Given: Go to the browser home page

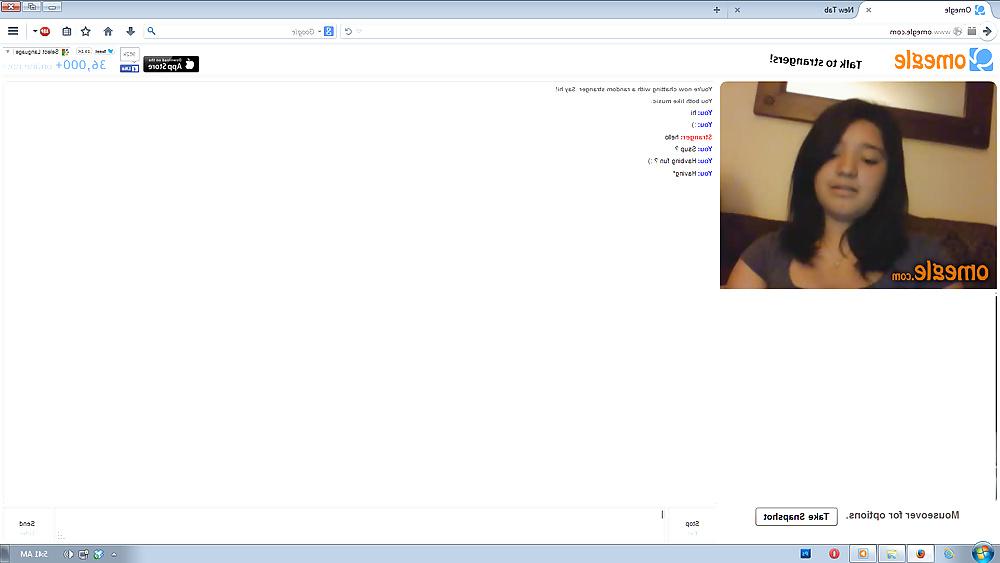Looking at the screenshot, I should (108, 31).
